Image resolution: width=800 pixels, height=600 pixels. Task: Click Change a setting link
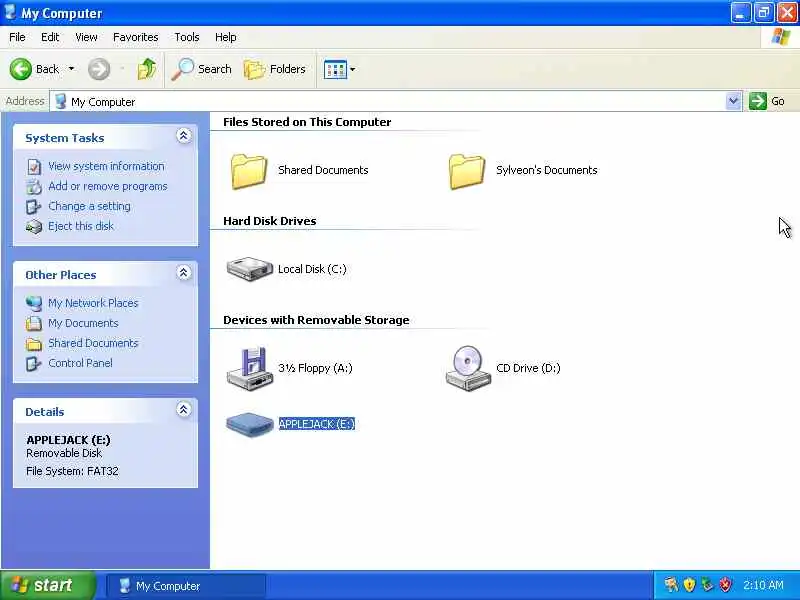[89, 206]
